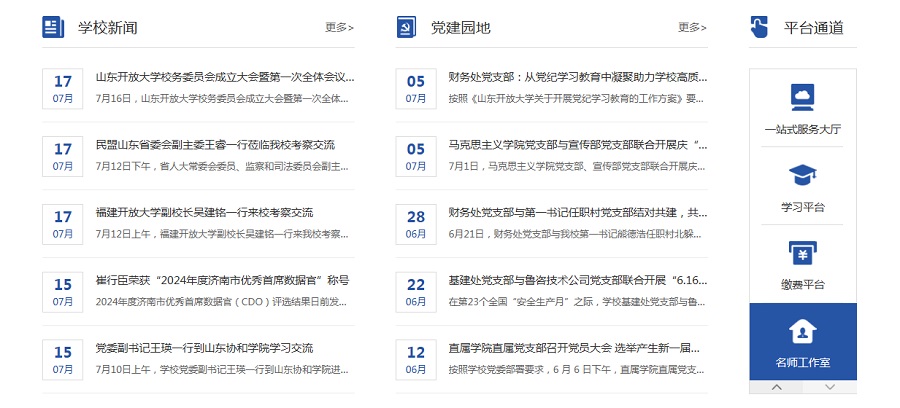Select the 一站式服务大厅 label
Image resolution: width=900 pixels, height=408 pixels.
coord(802,129)
